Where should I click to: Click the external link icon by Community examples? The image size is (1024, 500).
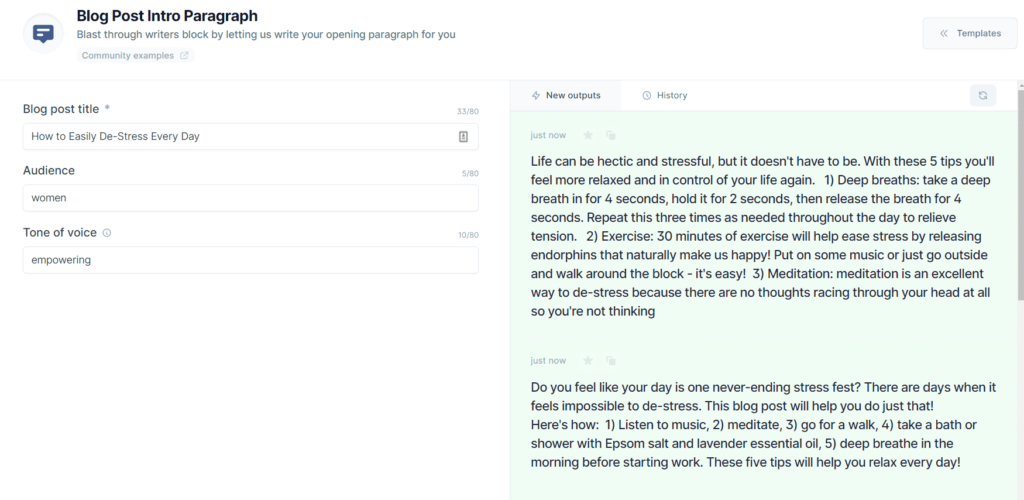point(184,56)
